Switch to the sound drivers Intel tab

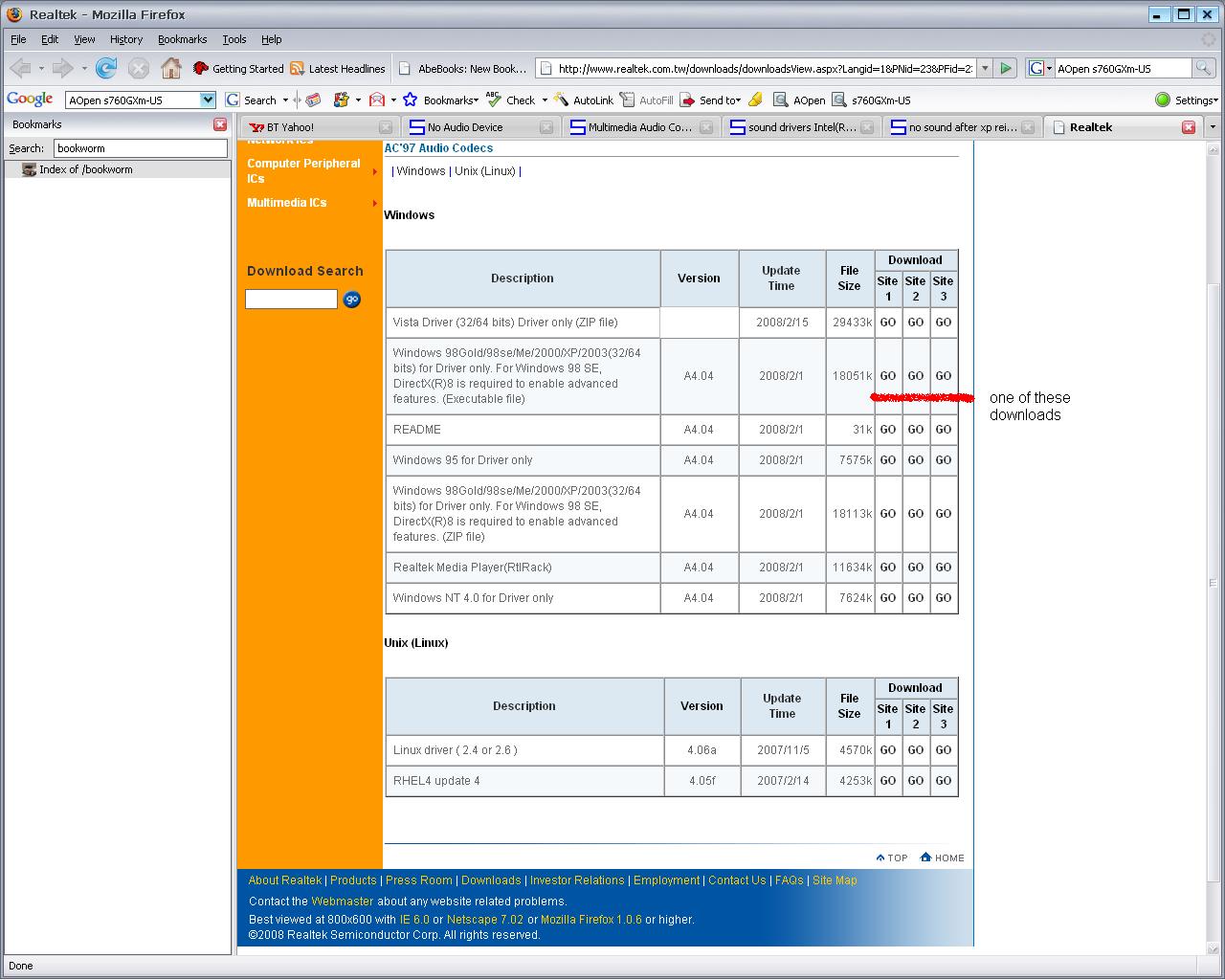click(x=802, y=127)
